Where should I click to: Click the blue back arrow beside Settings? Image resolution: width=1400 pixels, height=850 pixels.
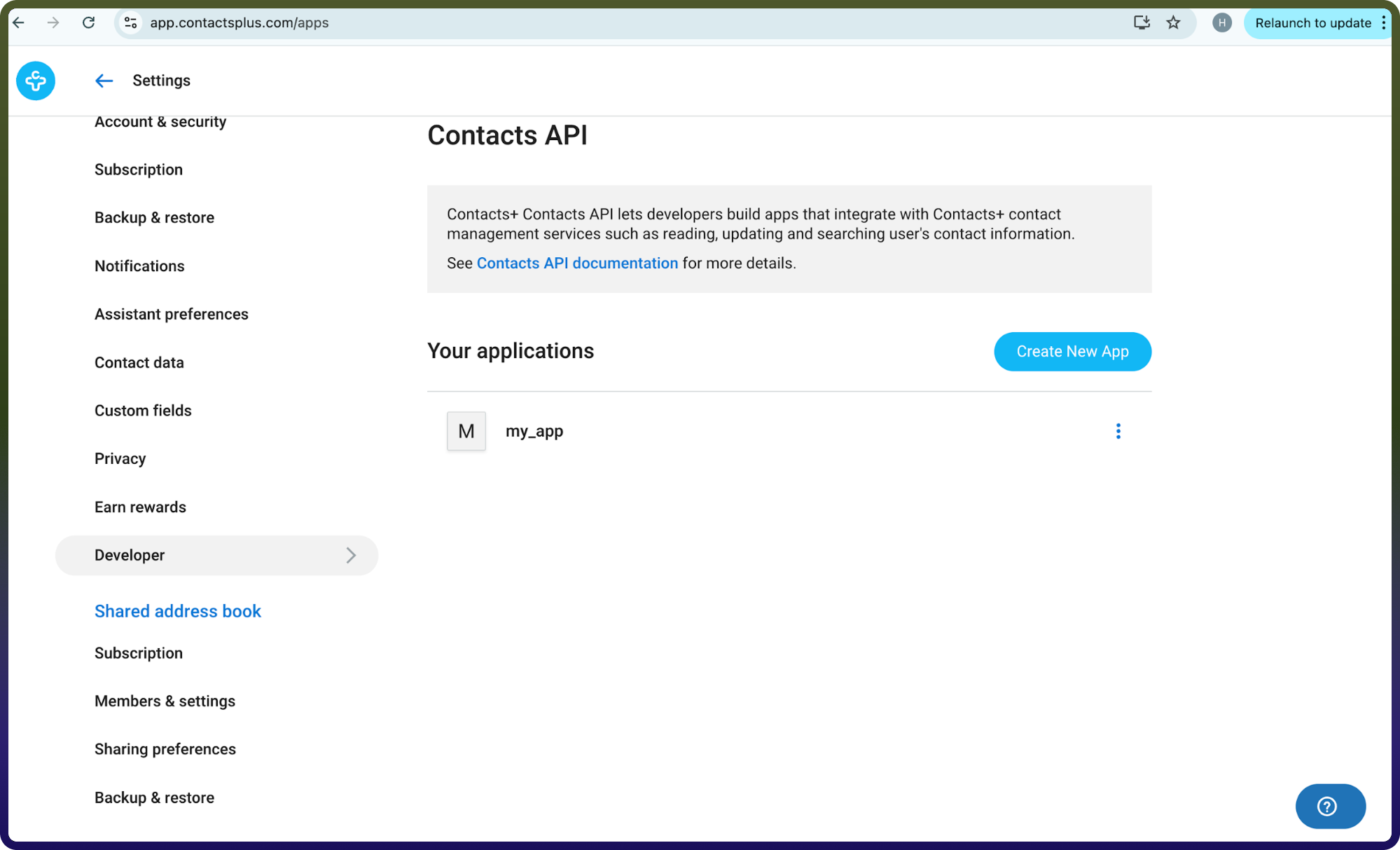coord(104,81)
